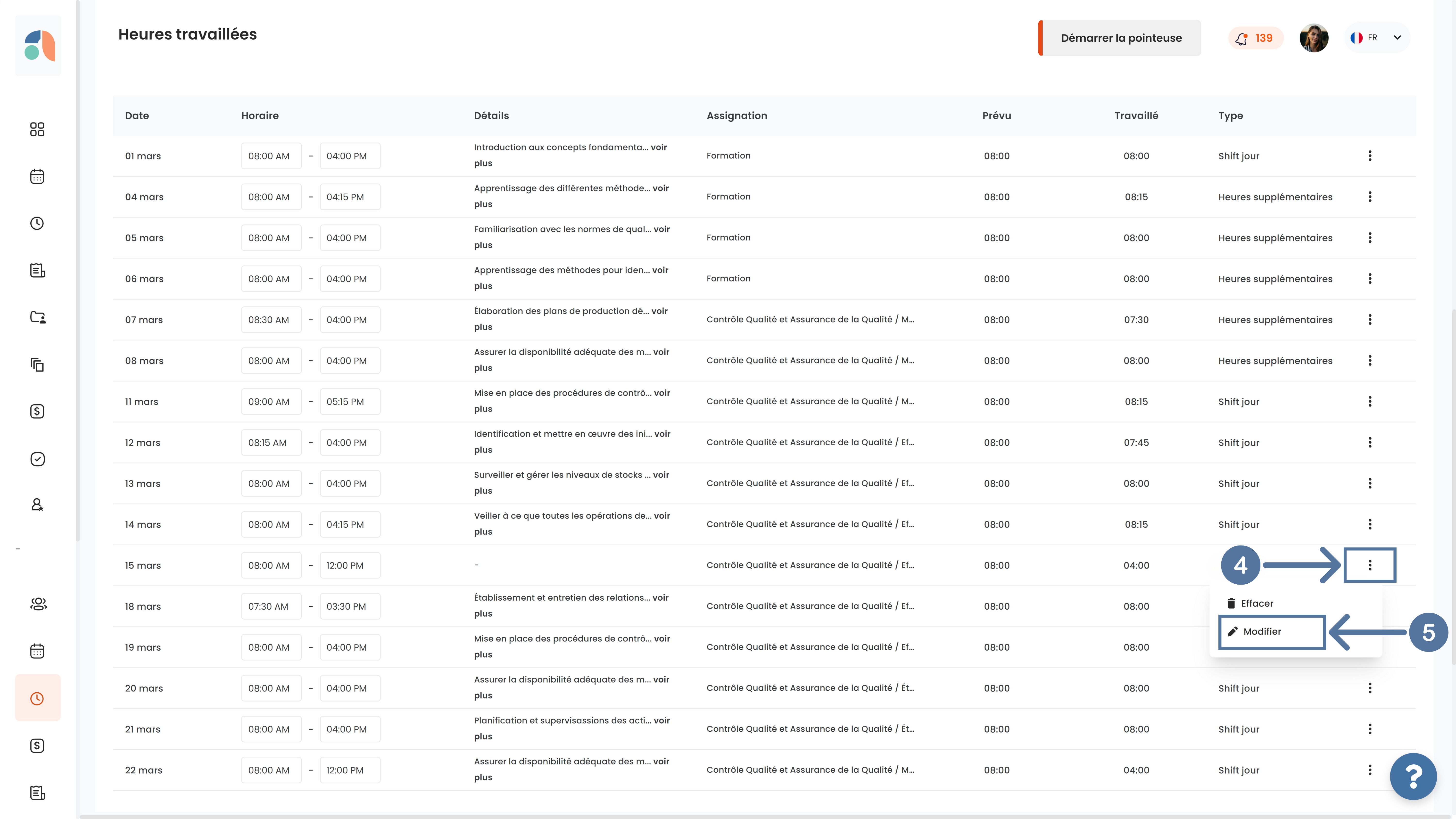Image resolution: width=1456 pixels, height=819 pixels.
Task: Open the checkmark badge icon in sidebar
Action: coord(37,459)
